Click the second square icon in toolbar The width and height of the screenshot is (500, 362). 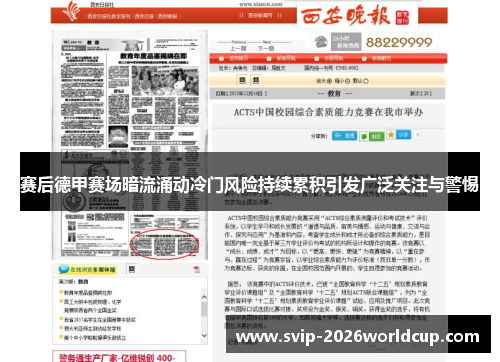tap(256, 80)
